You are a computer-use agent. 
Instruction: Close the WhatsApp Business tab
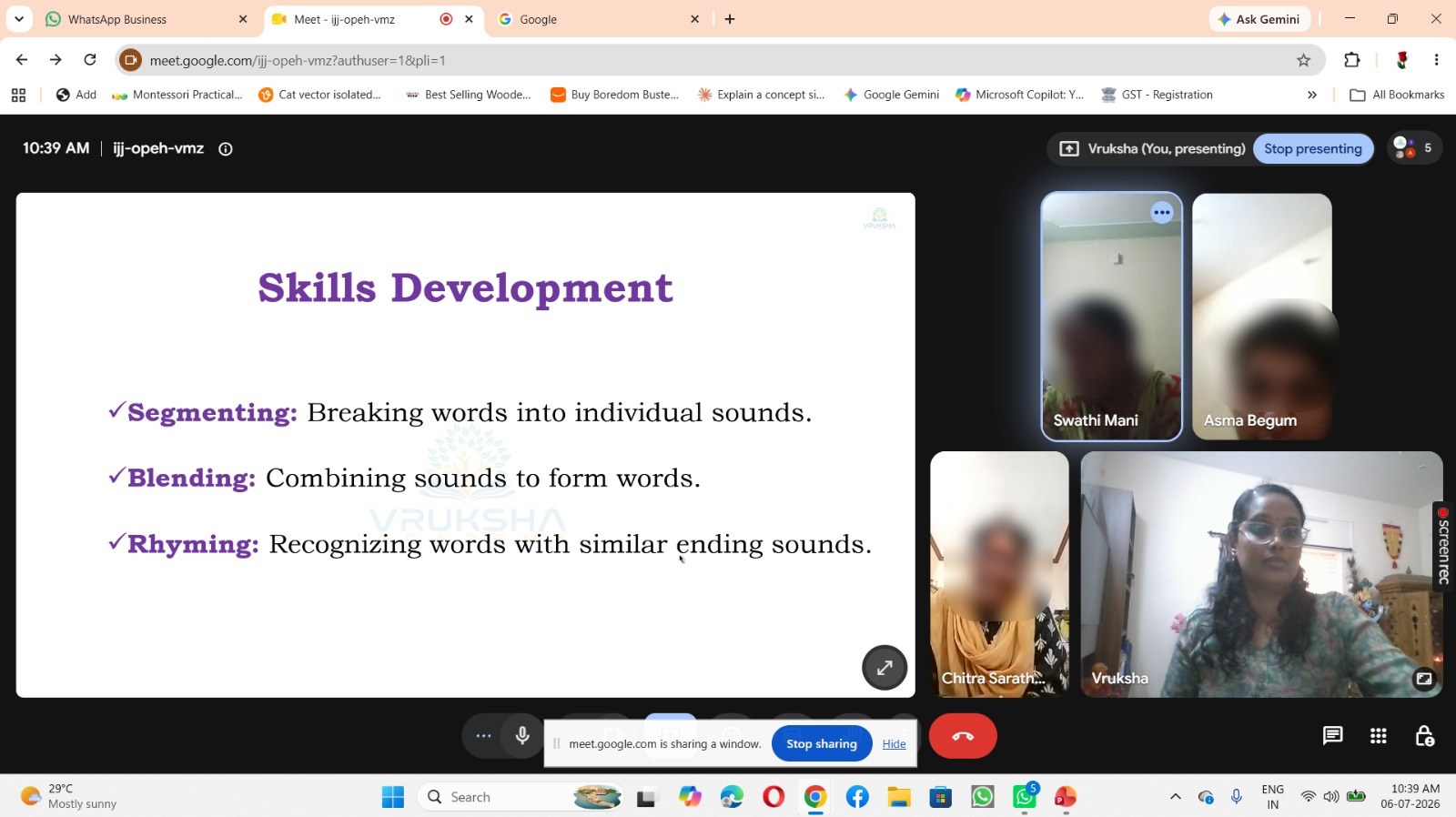tap(243, 19)
